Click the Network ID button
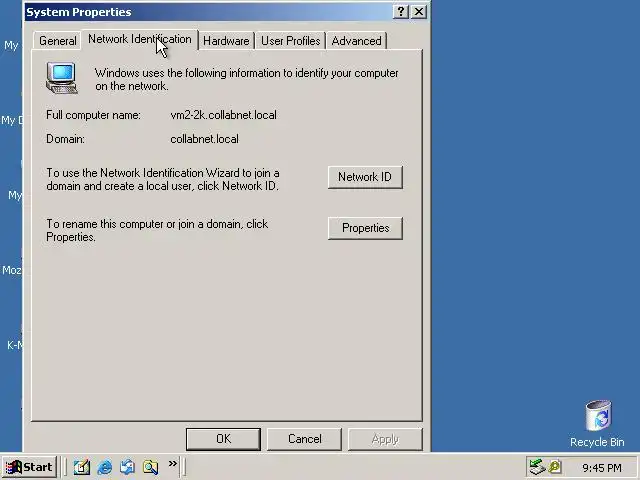640x480 pixels. [365, 177]
